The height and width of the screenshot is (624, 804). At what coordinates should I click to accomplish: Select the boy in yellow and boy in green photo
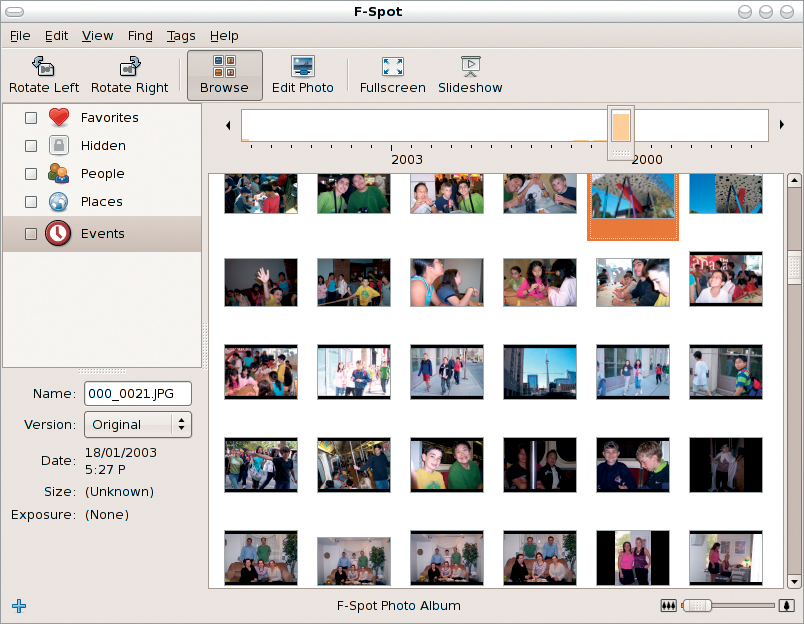pyautogui.click(x=447, y=465)
